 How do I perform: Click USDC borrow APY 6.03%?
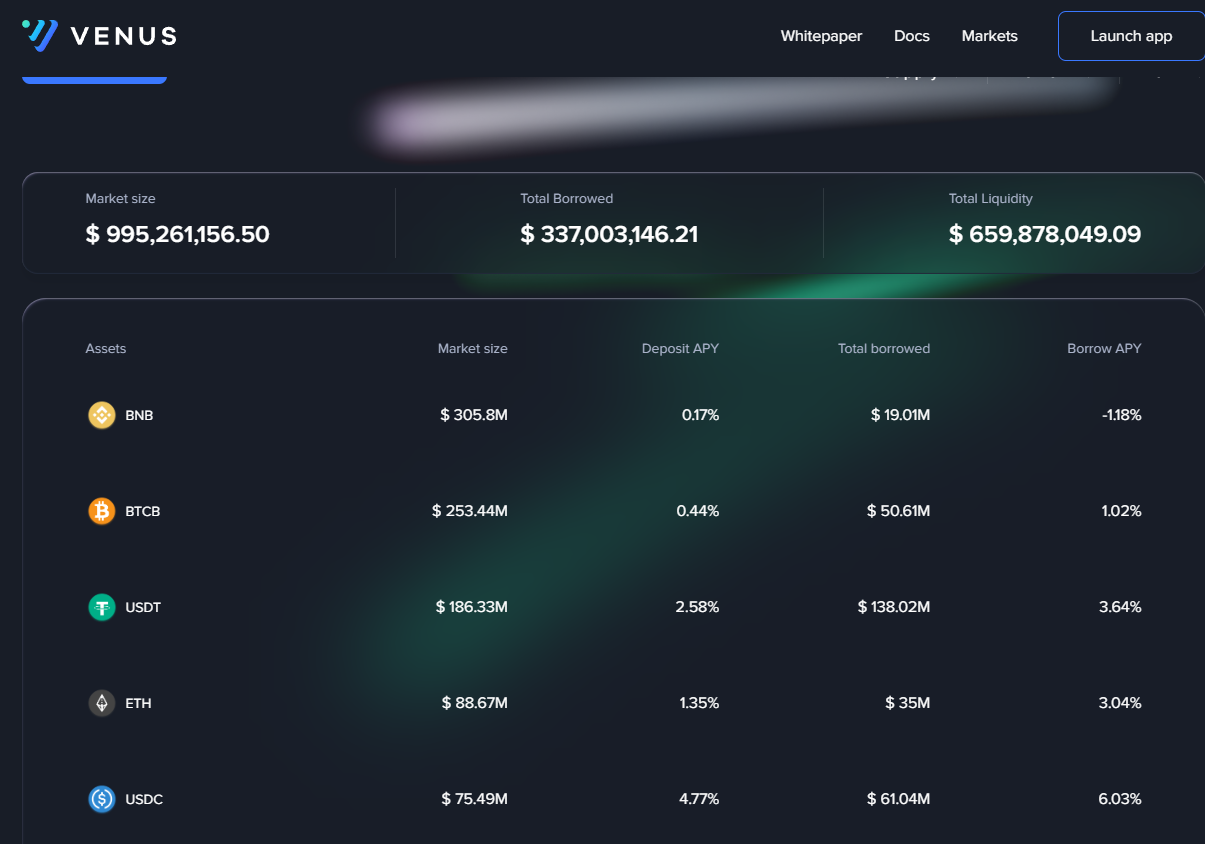coord(1120,799)
